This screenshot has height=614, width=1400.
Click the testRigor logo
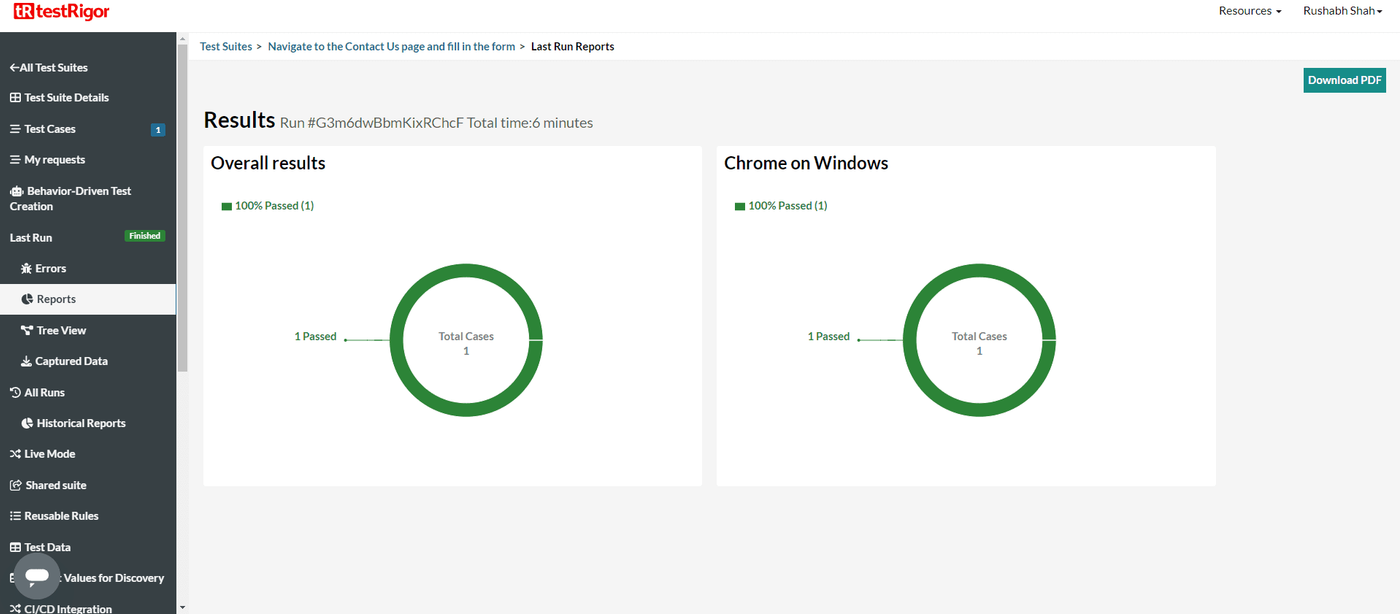click(62, 12)
